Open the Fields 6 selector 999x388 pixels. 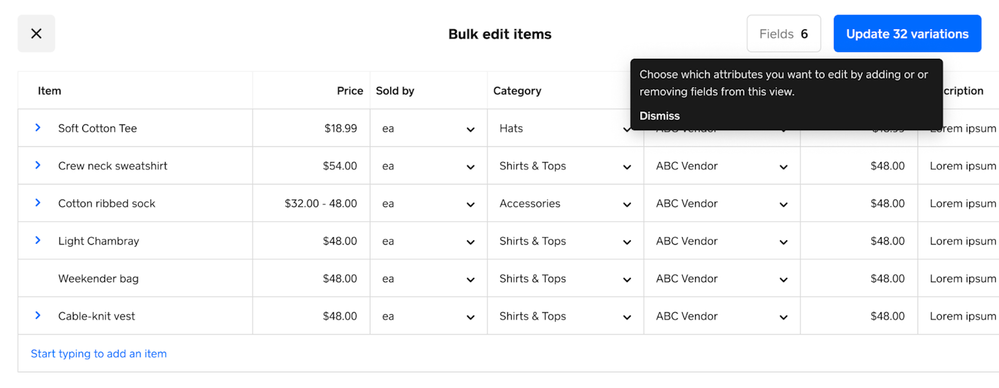click(x=784, y=34)
